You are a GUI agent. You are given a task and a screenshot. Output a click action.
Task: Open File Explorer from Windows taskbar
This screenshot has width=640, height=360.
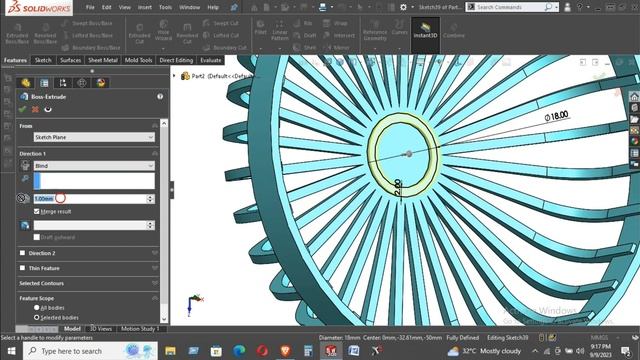point(170,351)
